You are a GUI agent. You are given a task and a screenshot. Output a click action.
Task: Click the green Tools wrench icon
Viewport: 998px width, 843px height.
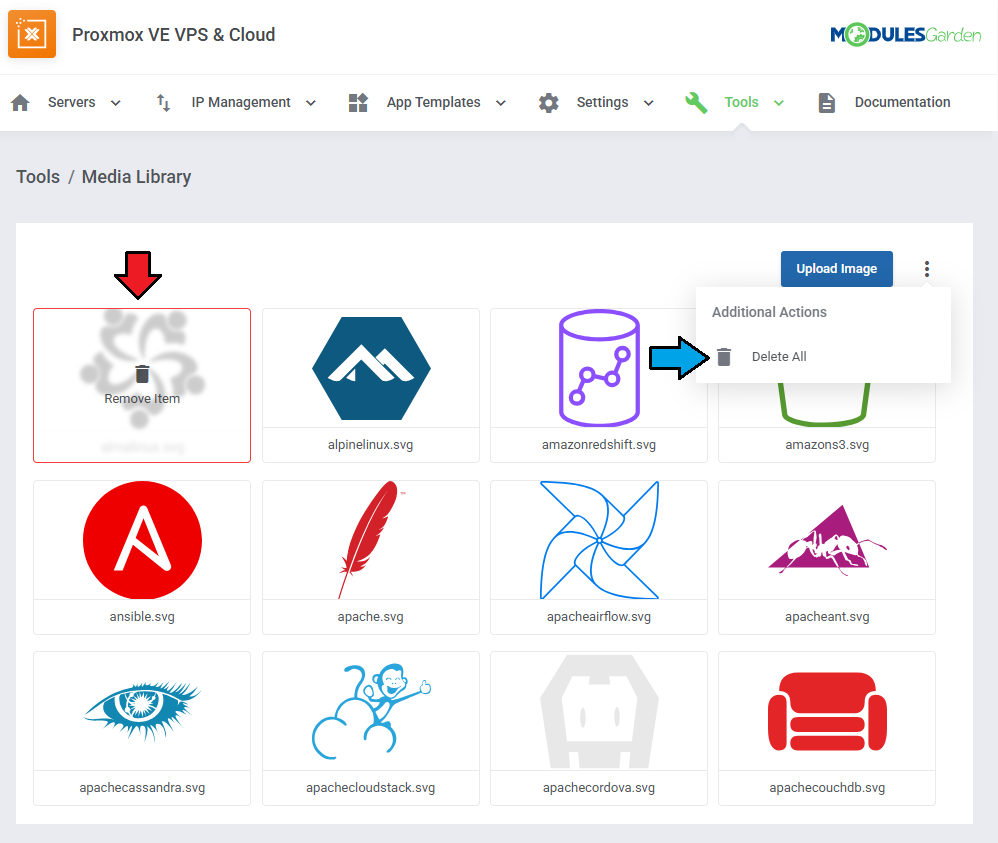(x=696, y=103)
